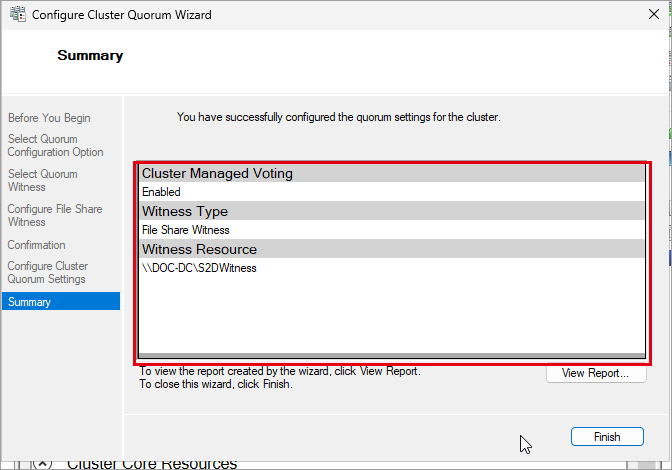672x470 pixels.
Task: Select the highlighted Summary step
Action: pos(61,301)
